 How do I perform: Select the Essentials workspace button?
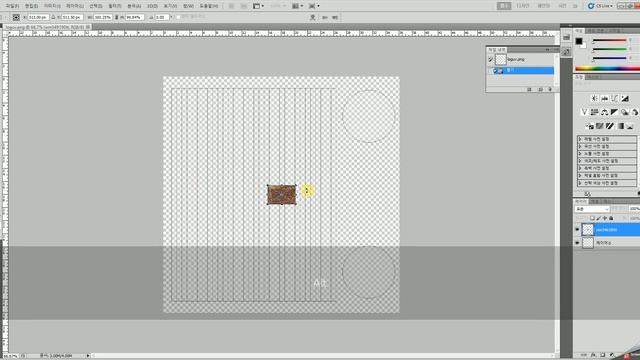504,6
